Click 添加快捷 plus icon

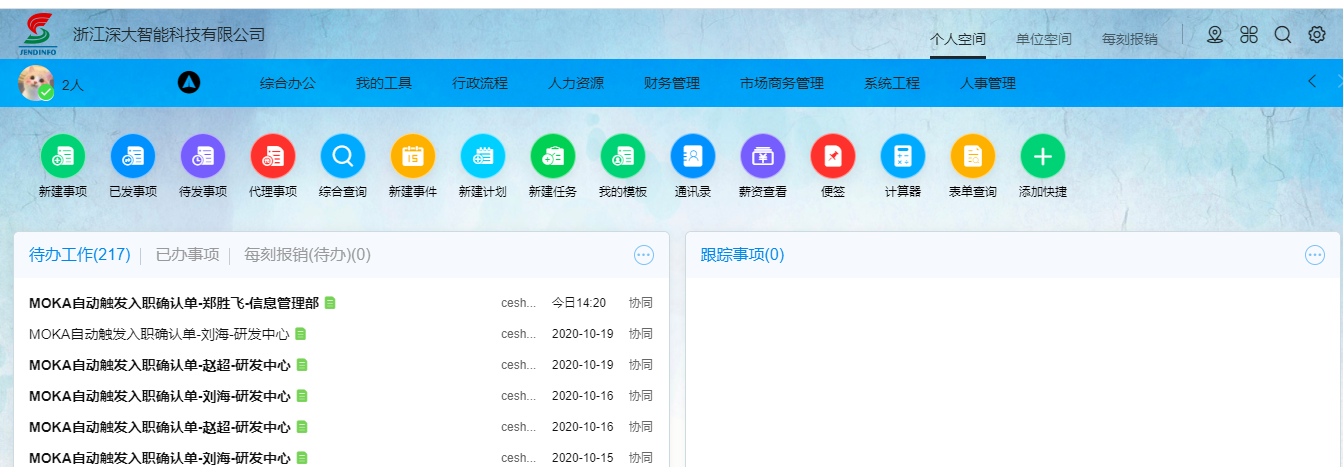(x=1042, y=156)
